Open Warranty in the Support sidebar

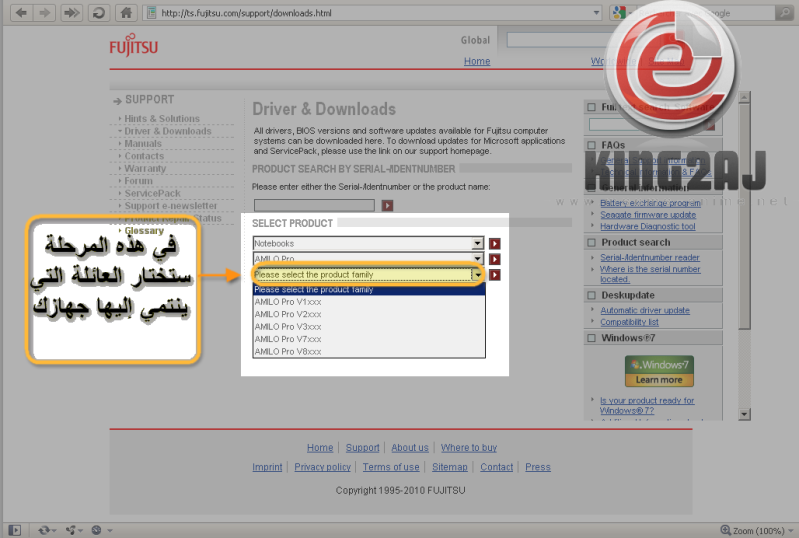coord(145,169)
